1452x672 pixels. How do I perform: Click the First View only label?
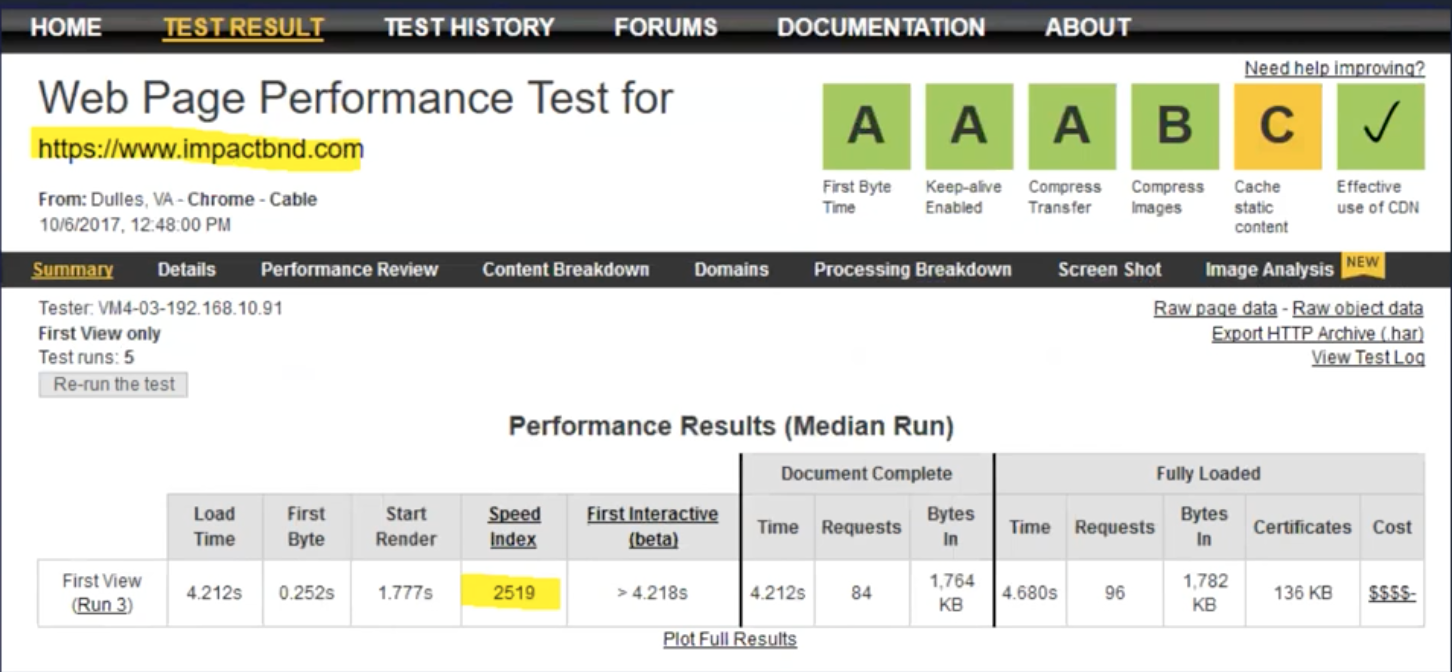[x=99, y=333]
